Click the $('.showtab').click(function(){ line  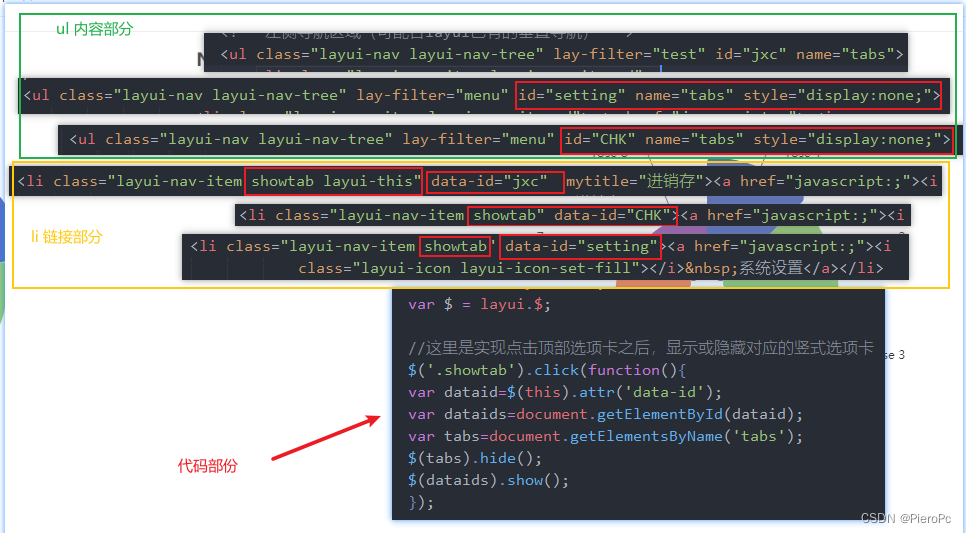click(x=546, y=370)
